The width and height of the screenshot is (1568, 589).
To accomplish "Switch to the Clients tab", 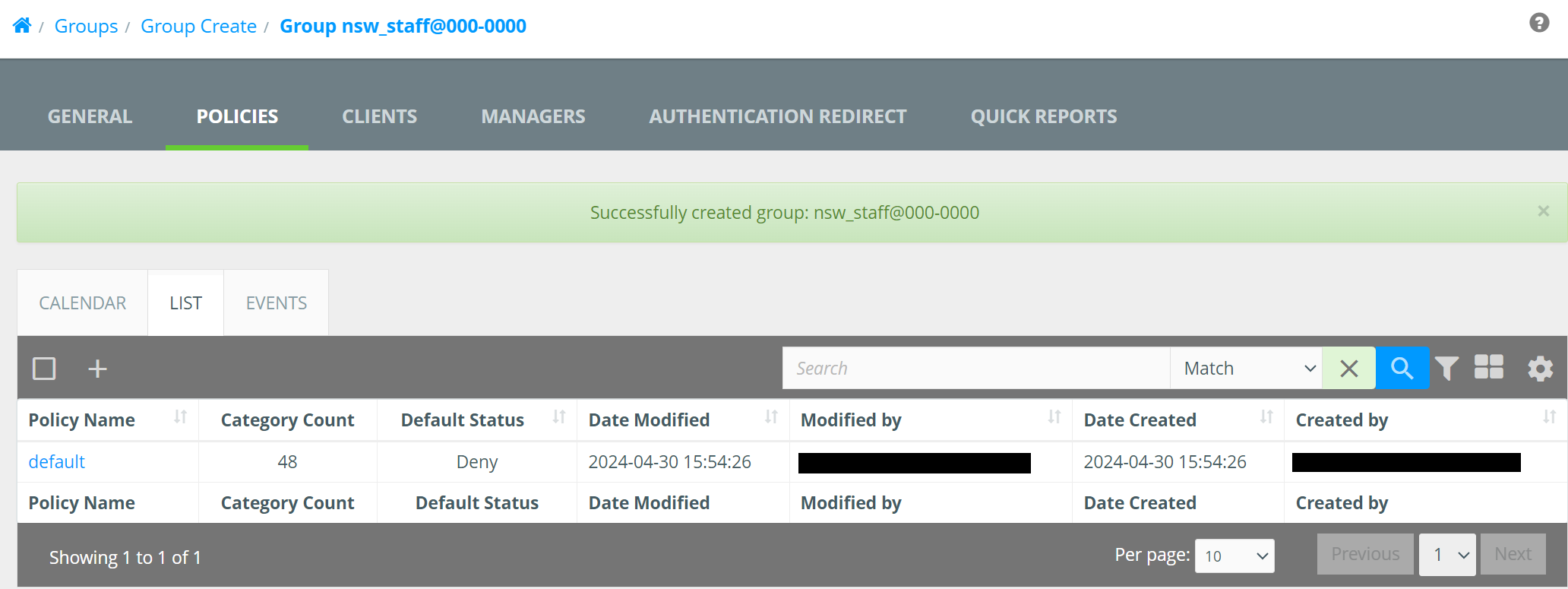I will [x=379, y=116].
